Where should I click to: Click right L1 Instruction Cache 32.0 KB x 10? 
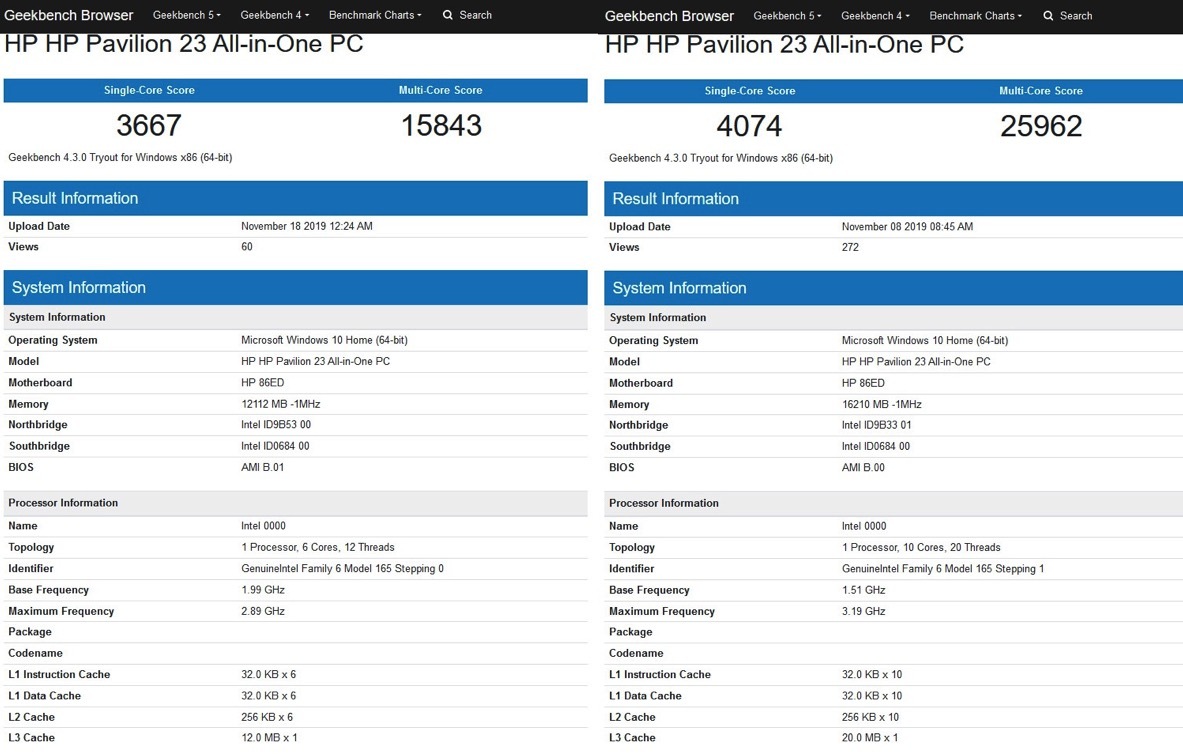pos(871,675)
